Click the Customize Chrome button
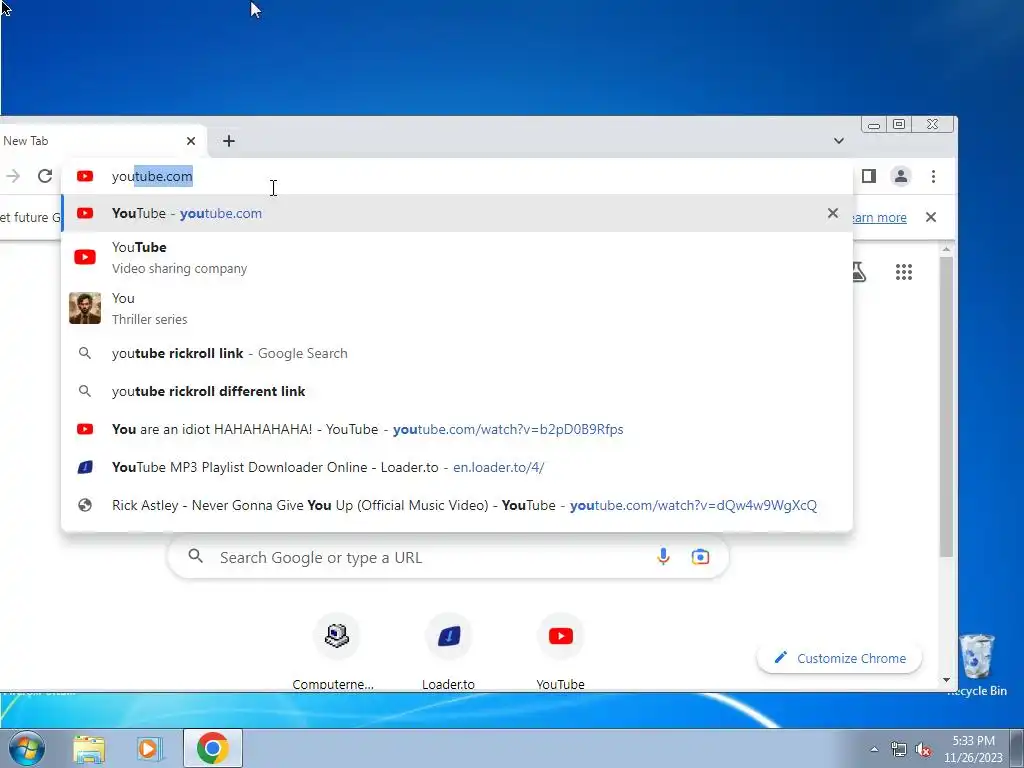The image size is (1024, 768). tap(839, 658)
